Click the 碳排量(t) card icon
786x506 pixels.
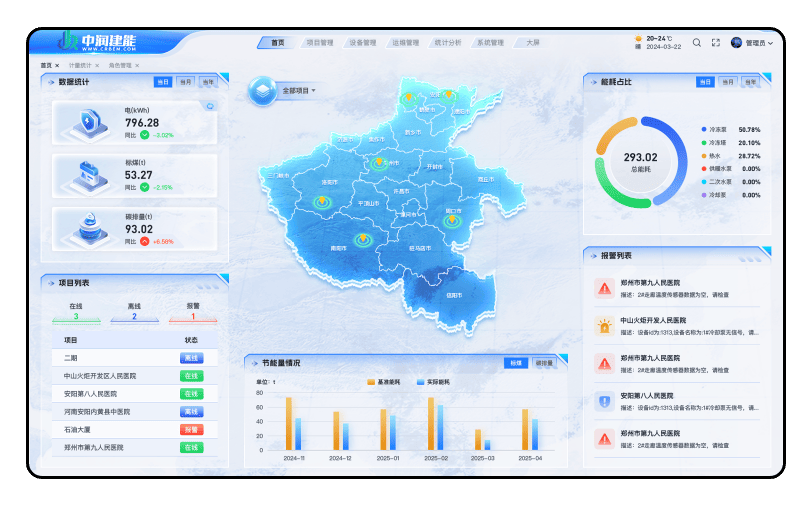(x=89, y=229)
